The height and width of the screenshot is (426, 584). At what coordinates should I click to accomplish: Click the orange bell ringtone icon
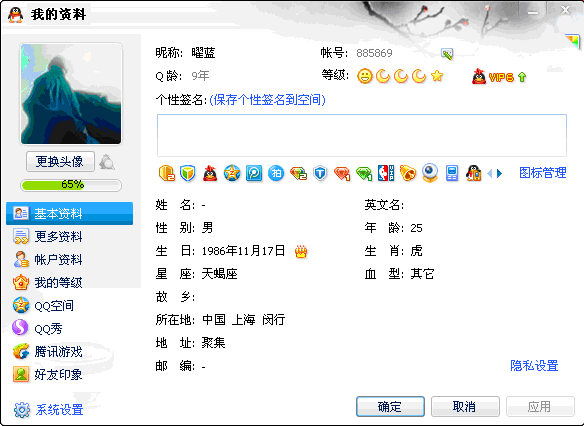pos(408,173)
